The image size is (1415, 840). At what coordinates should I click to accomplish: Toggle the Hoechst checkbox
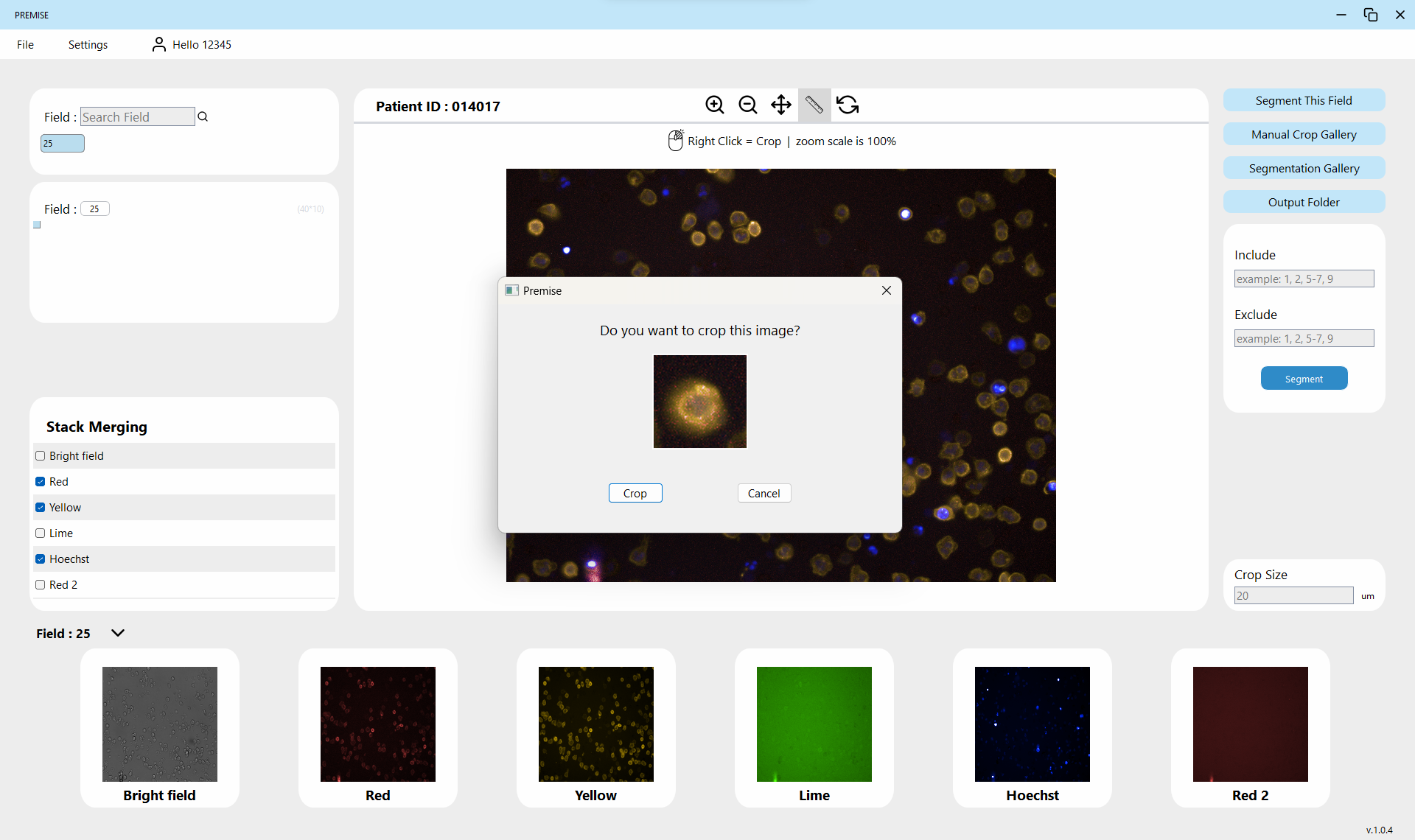(41, 559)
